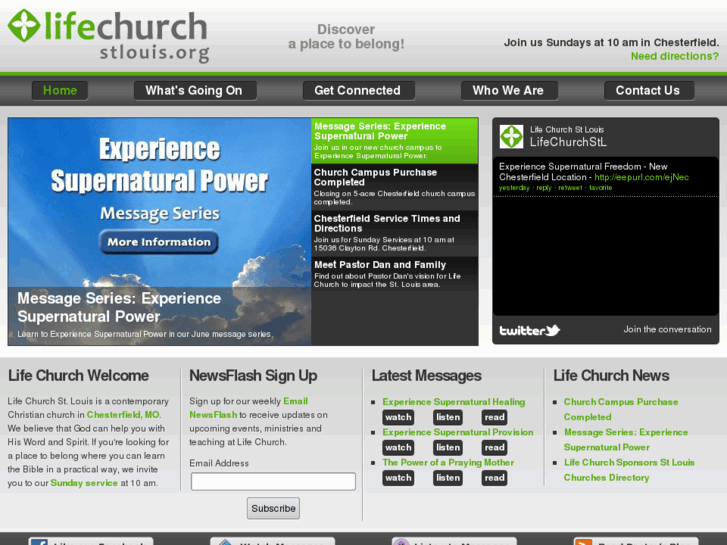Click the Facebook icon in the footer
Image resolution: width=727 pixels, height=545 pixels.
point(39,542)
